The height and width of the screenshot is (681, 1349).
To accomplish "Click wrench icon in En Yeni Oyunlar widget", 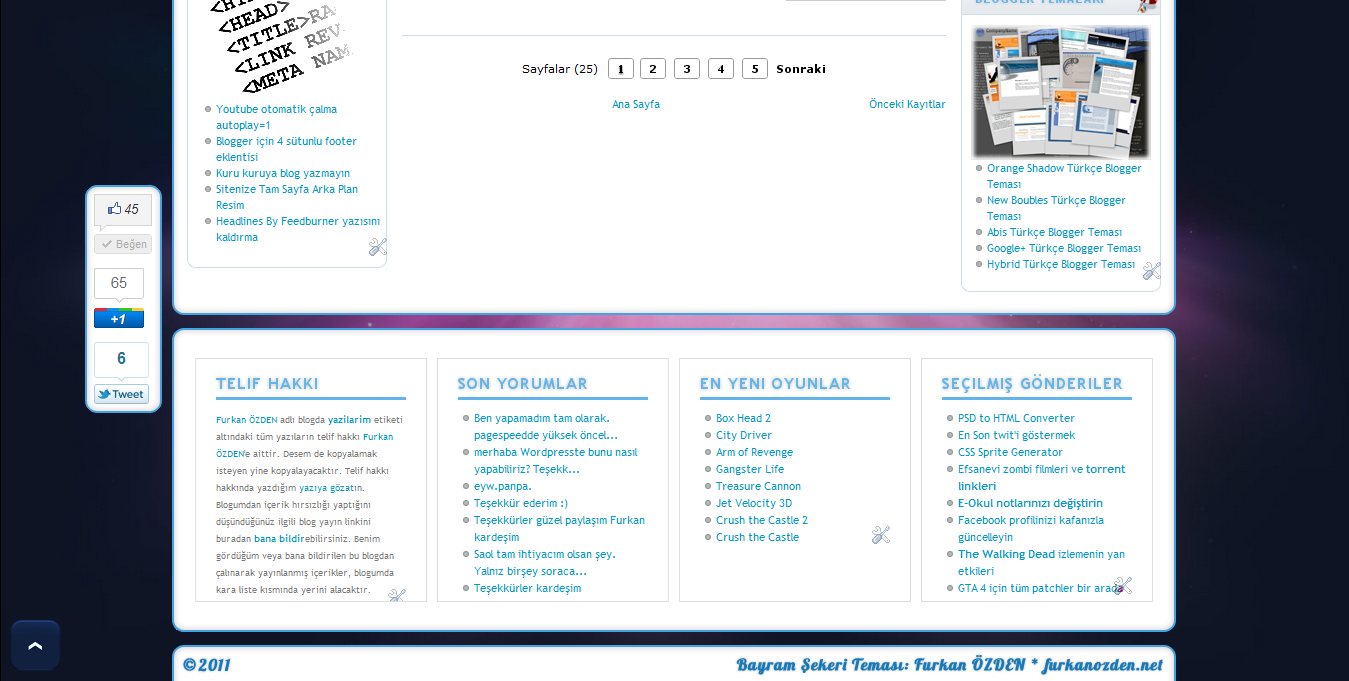I will point(880,535).
